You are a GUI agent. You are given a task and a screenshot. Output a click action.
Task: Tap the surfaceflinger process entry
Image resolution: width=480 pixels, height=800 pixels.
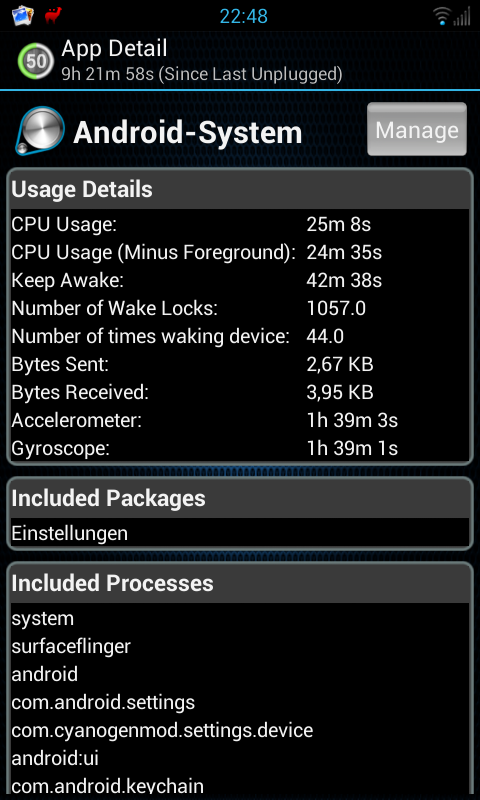(x=71, y=646)
